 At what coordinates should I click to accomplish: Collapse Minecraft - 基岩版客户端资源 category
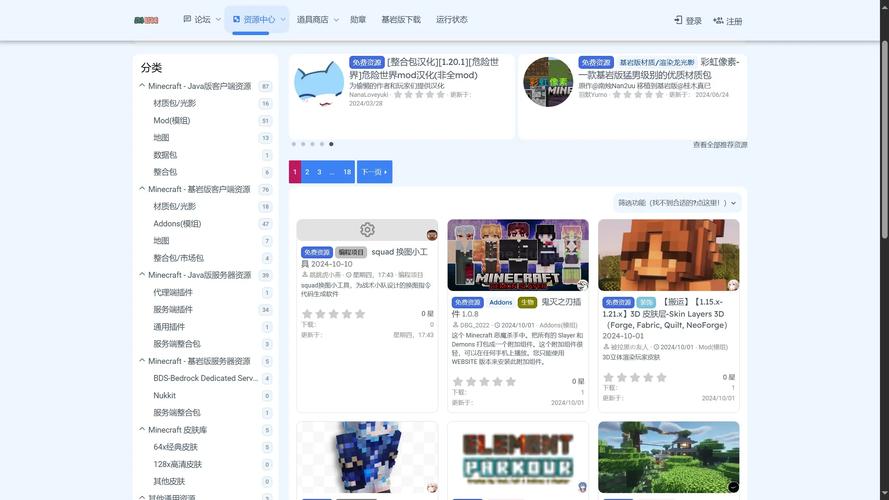tap(142, 189)
